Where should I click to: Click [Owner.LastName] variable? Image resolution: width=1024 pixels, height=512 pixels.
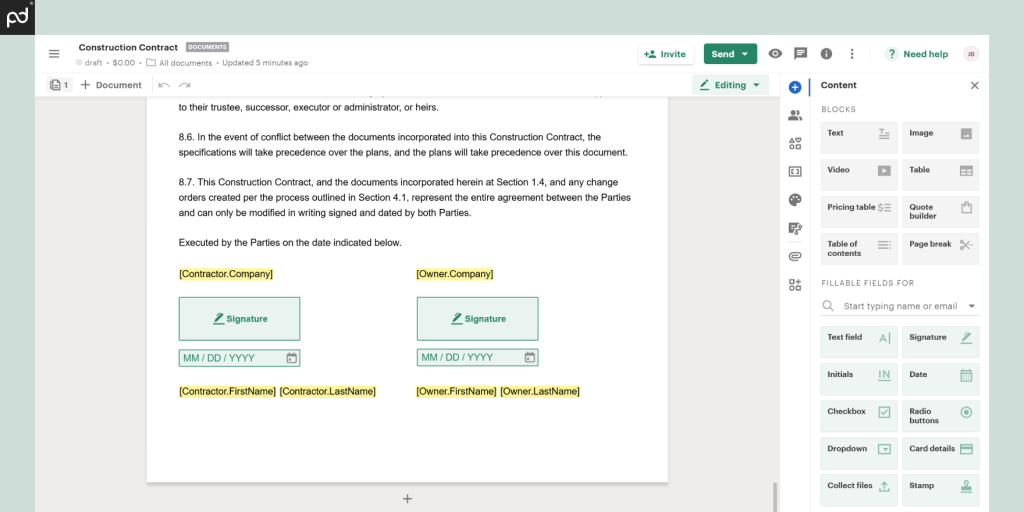540,391
